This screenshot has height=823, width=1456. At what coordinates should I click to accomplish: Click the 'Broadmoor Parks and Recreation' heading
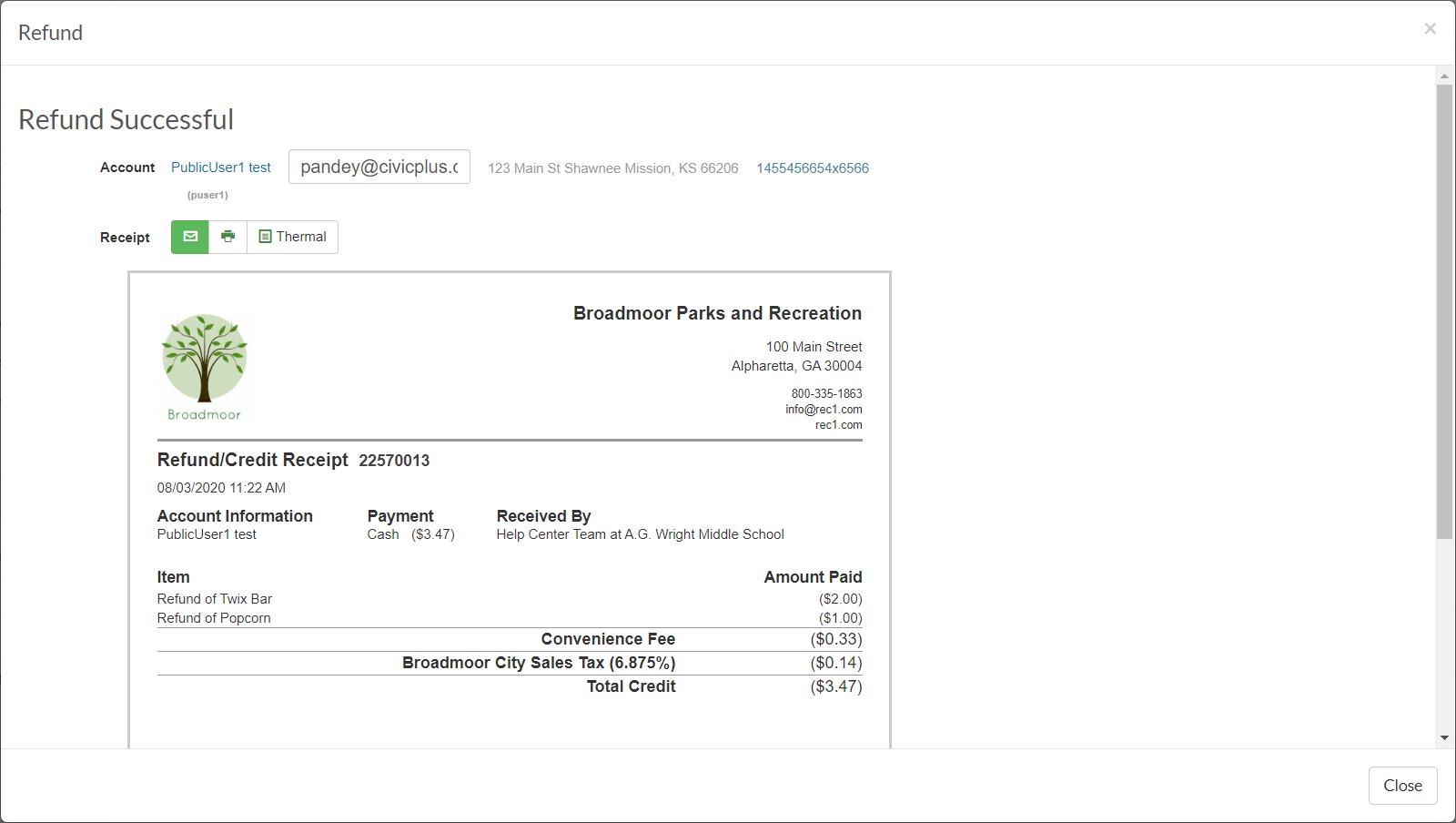coord(717,313)
